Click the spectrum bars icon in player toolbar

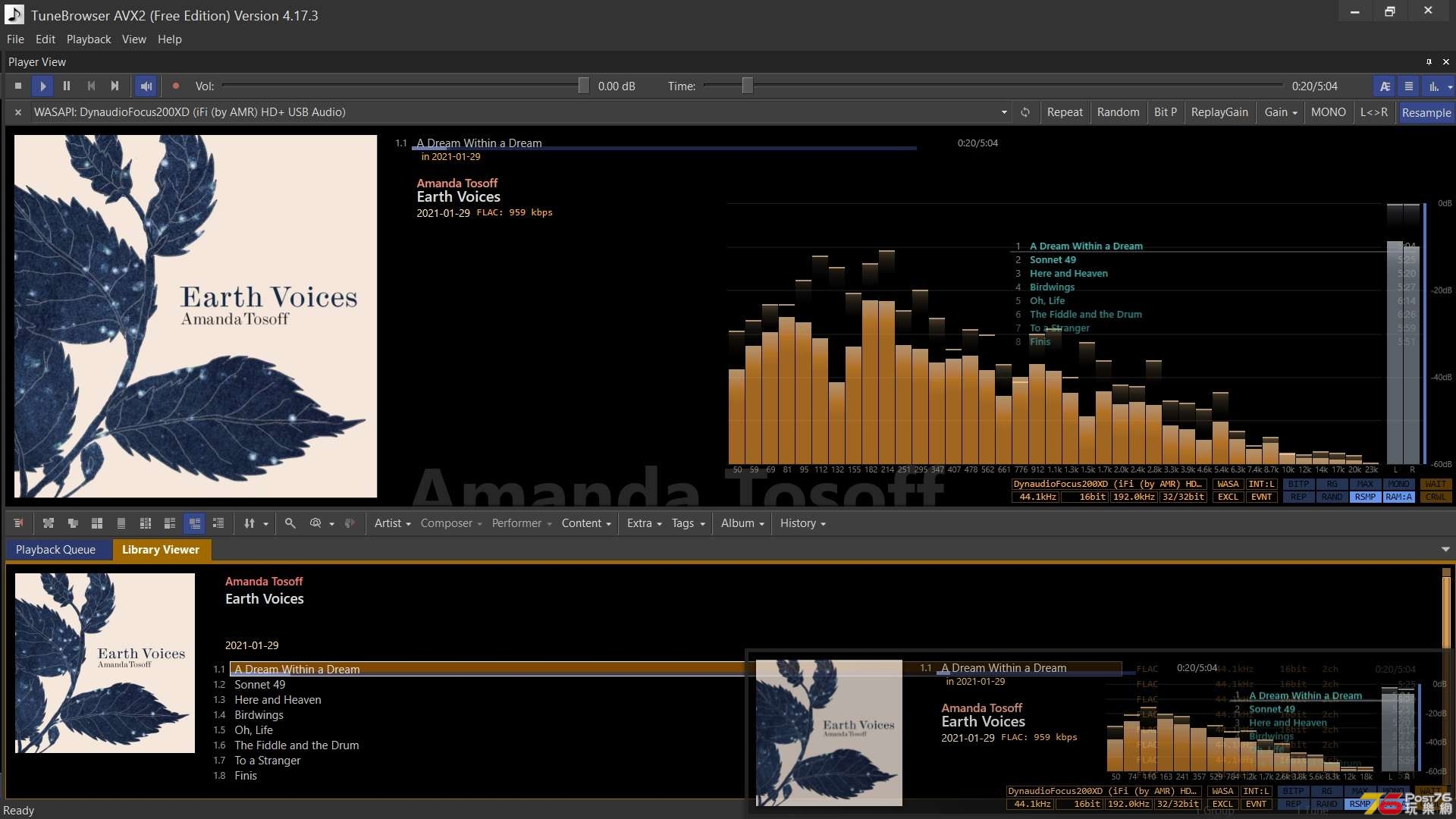(1433, 86)
